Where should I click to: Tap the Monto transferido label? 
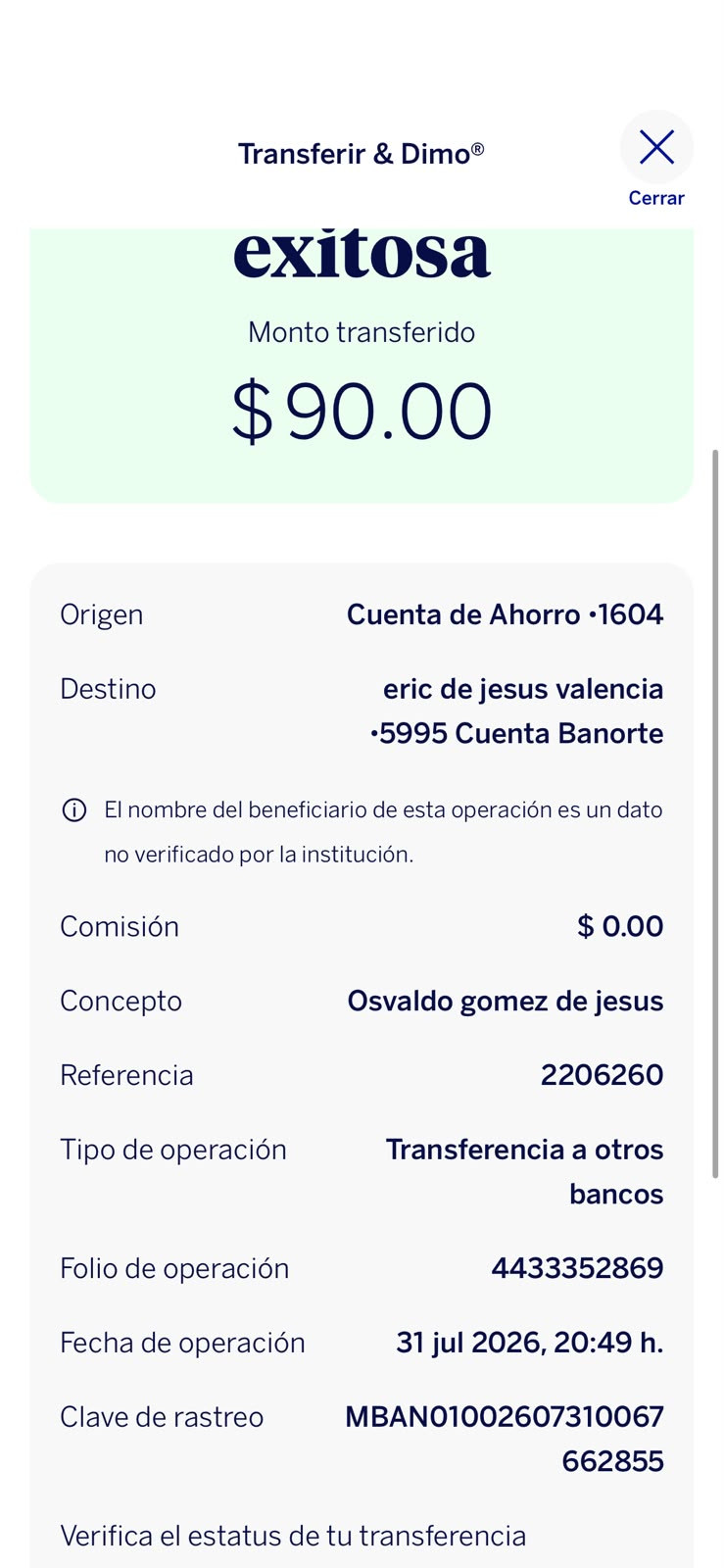click(x=362, y=332)
